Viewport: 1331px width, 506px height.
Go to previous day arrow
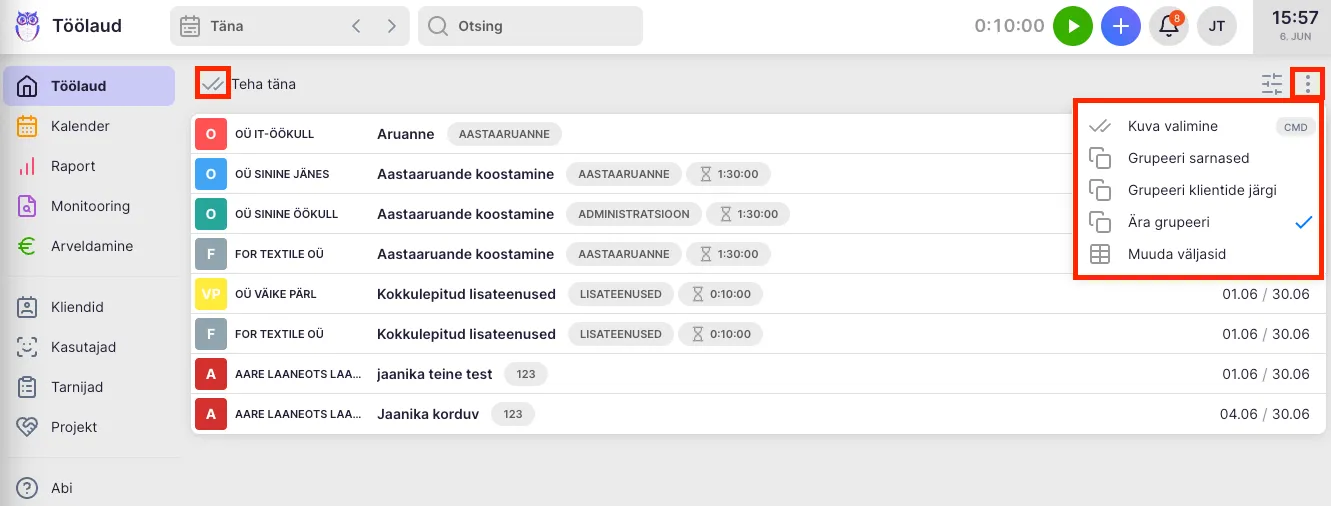point(356,26)
